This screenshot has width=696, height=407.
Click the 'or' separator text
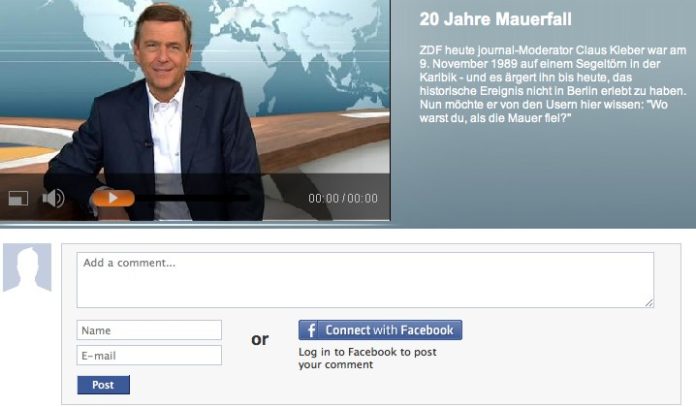click(x=260, y=340)
